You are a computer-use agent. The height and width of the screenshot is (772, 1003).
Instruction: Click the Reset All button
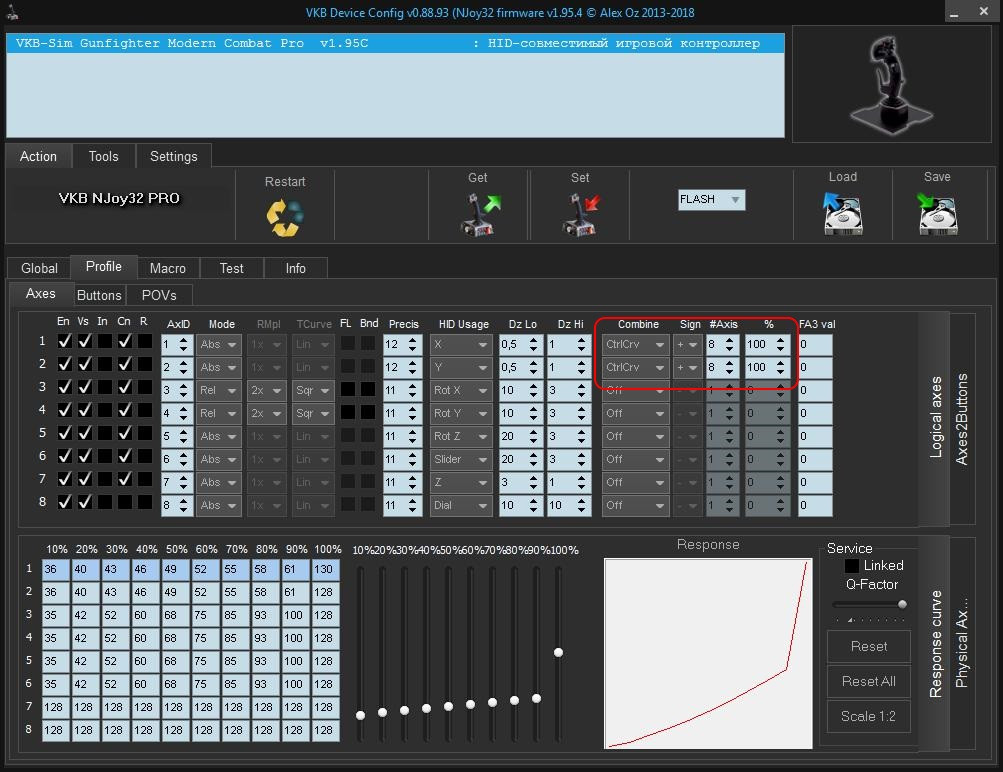869,682
